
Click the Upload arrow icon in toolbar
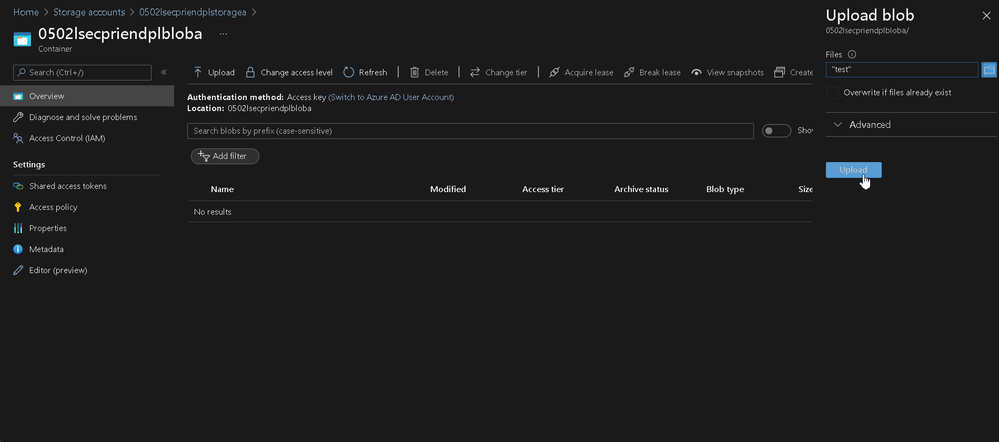point(198,73)
